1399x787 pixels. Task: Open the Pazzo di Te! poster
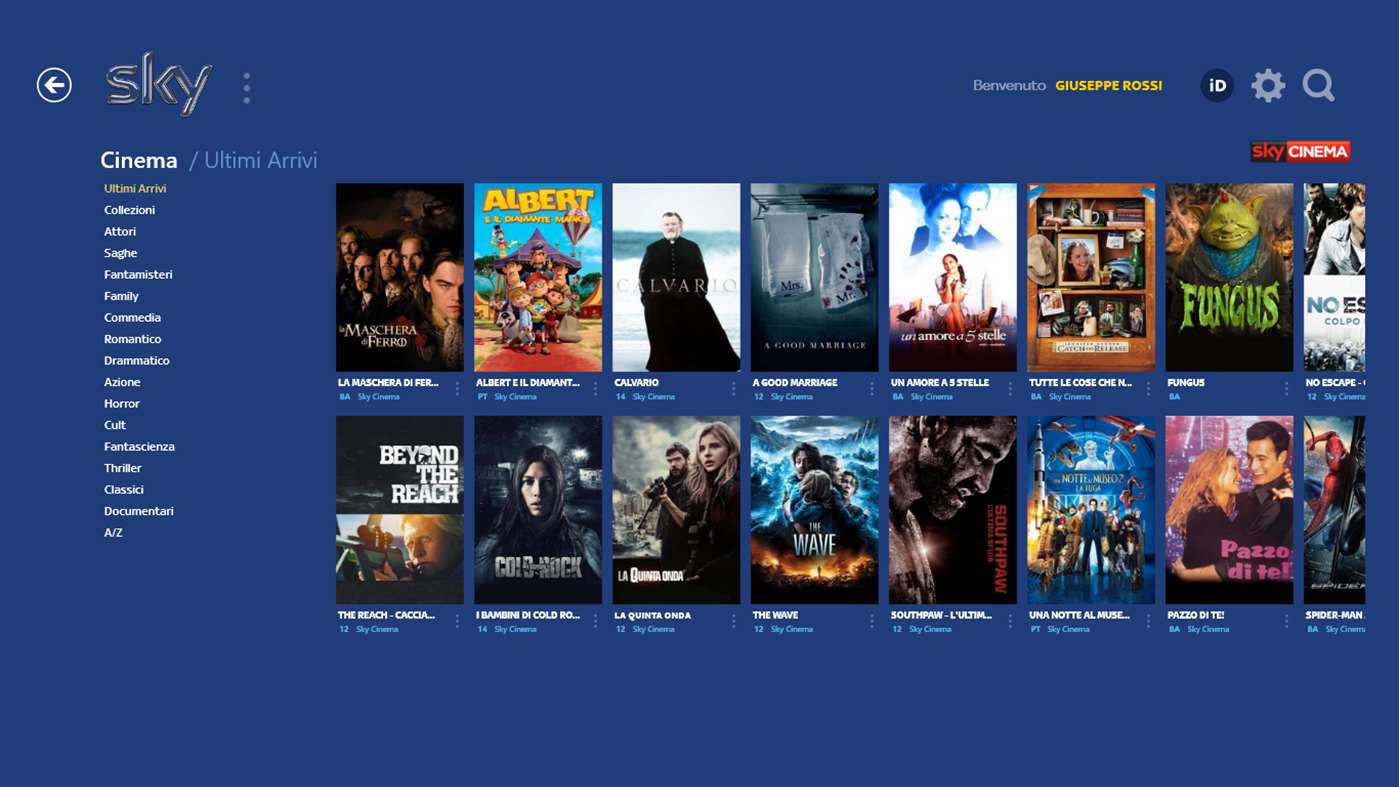pyautogui.click(x=1229, y=510)
